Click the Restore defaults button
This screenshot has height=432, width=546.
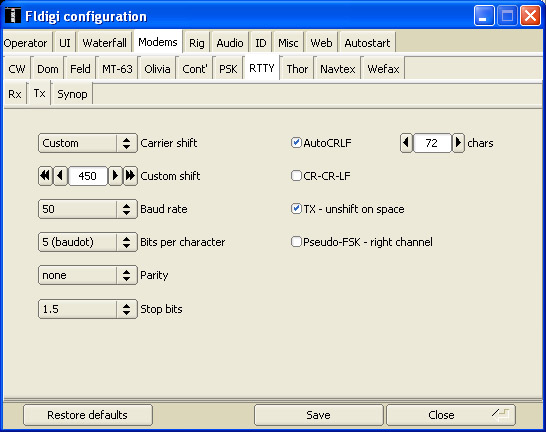(x=88, y=415)
